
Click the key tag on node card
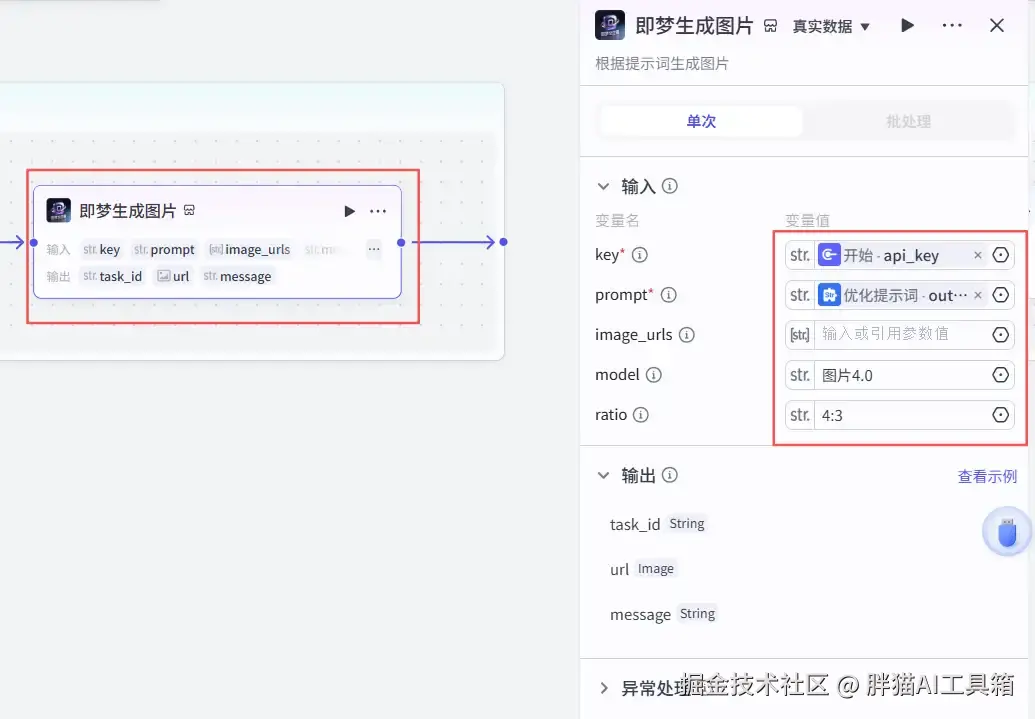[102, 250]
